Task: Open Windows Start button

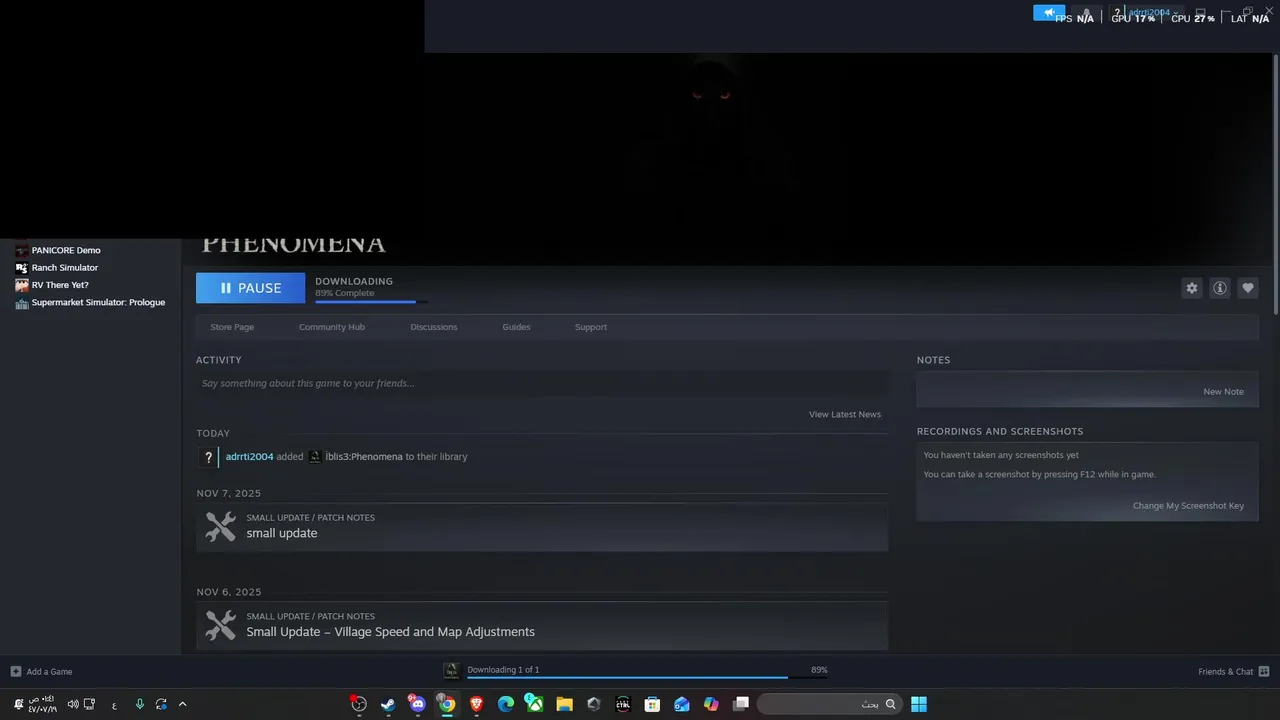Action: 919,704
